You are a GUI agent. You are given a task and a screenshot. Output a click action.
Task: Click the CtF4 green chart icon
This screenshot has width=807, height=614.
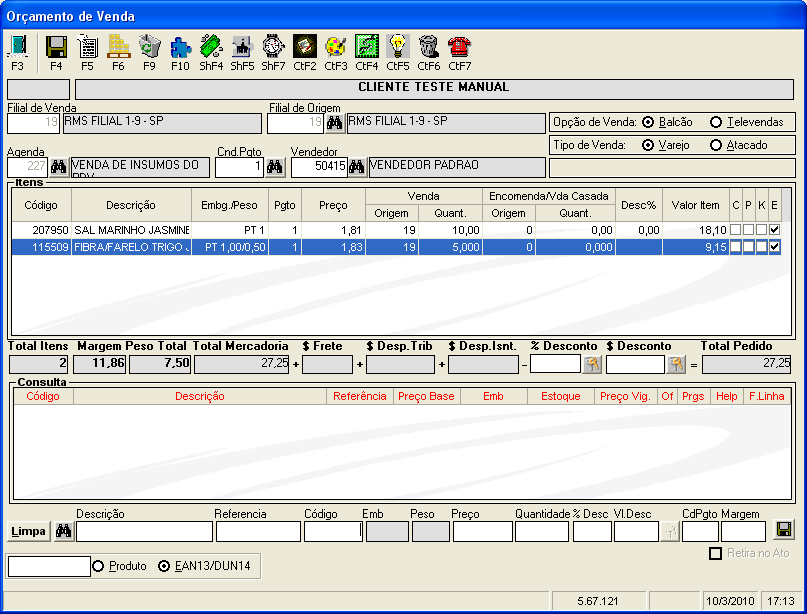(x=366, y=47)
